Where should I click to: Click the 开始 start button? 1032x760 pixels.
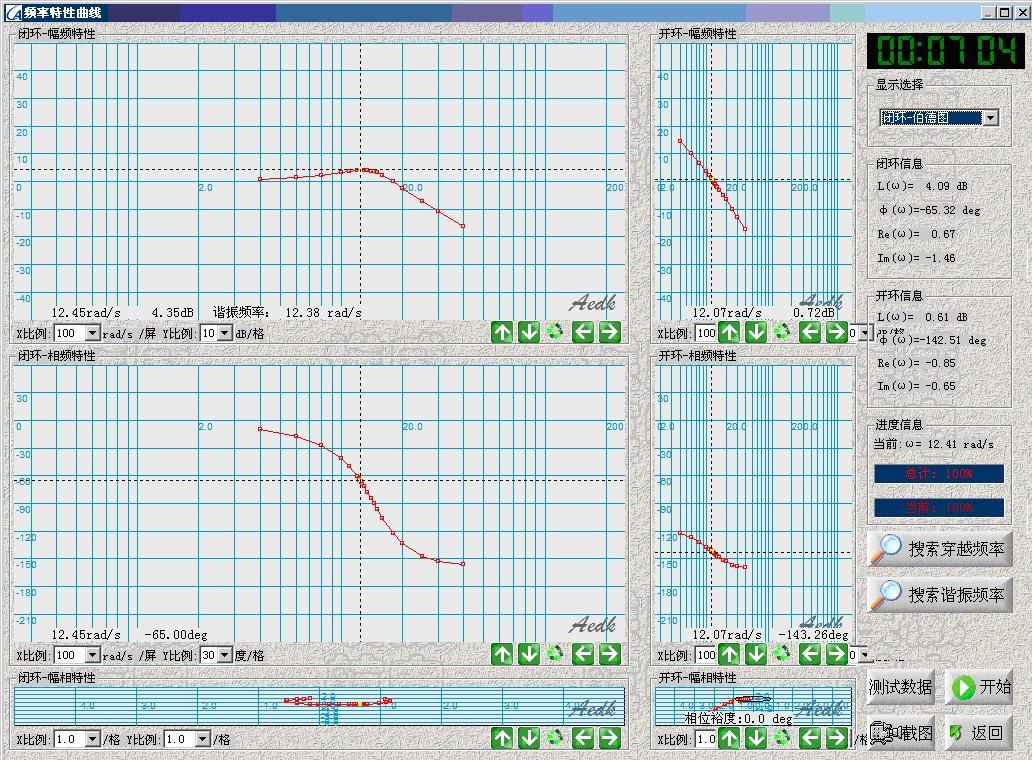(979, 687)
